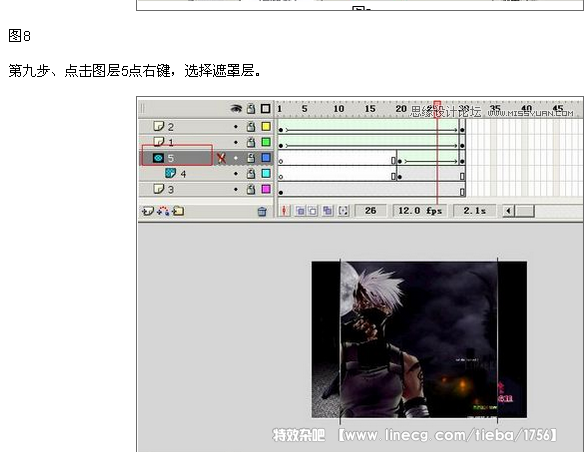The width and height of the screenshot is (587, 452).
Task: Click the lock all layers header icon
Action: (x=251, y=109)
